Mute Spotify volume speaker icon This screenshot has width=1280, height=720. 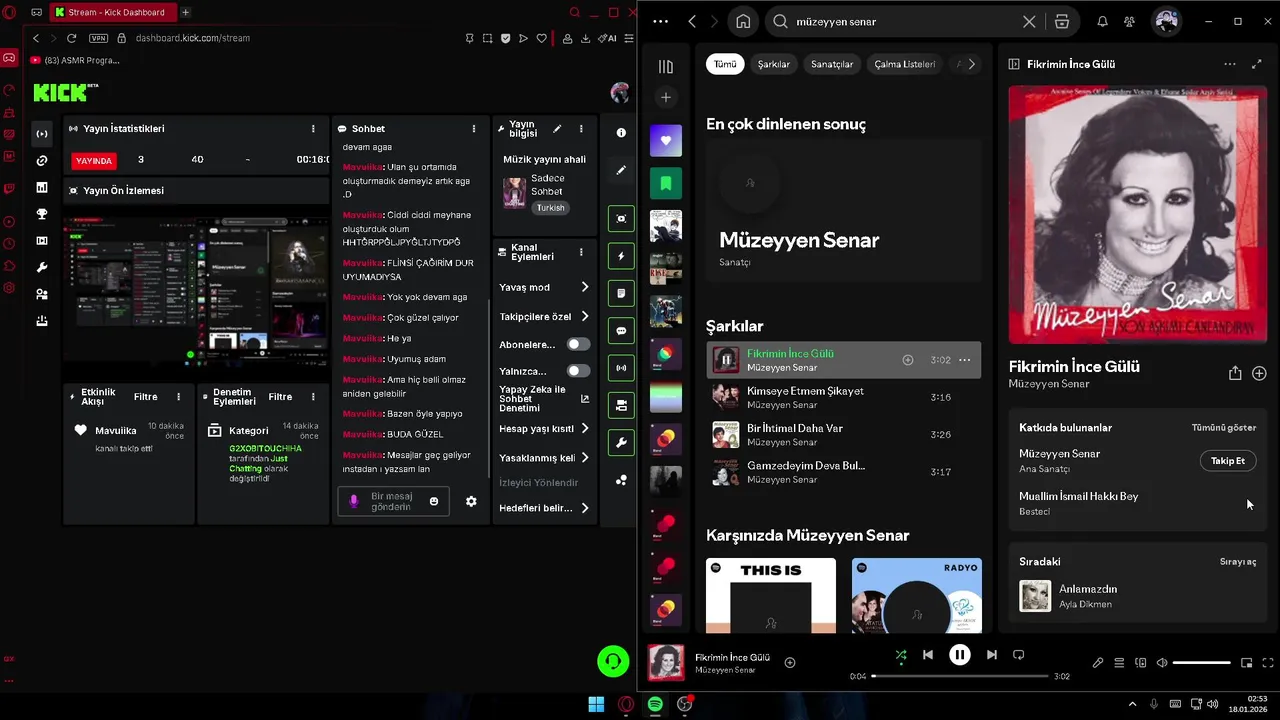1162,663
